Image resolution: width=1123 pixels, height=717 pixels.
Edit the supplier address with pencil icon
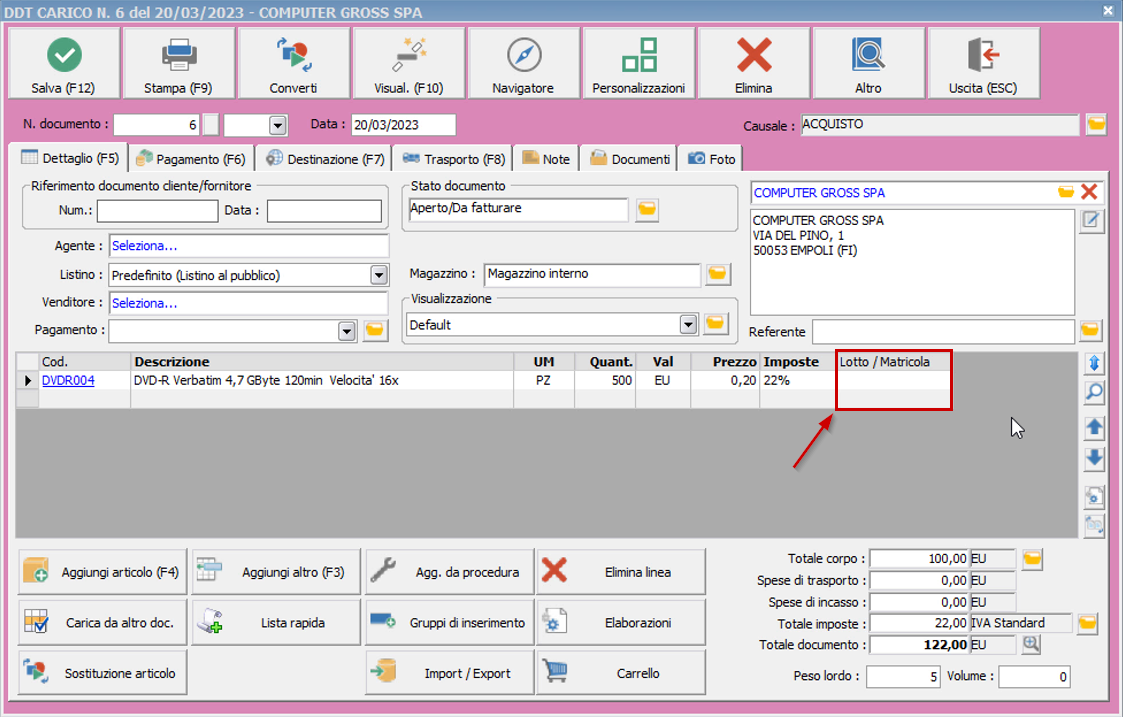pyautogui.click(x=1091, y=220)
